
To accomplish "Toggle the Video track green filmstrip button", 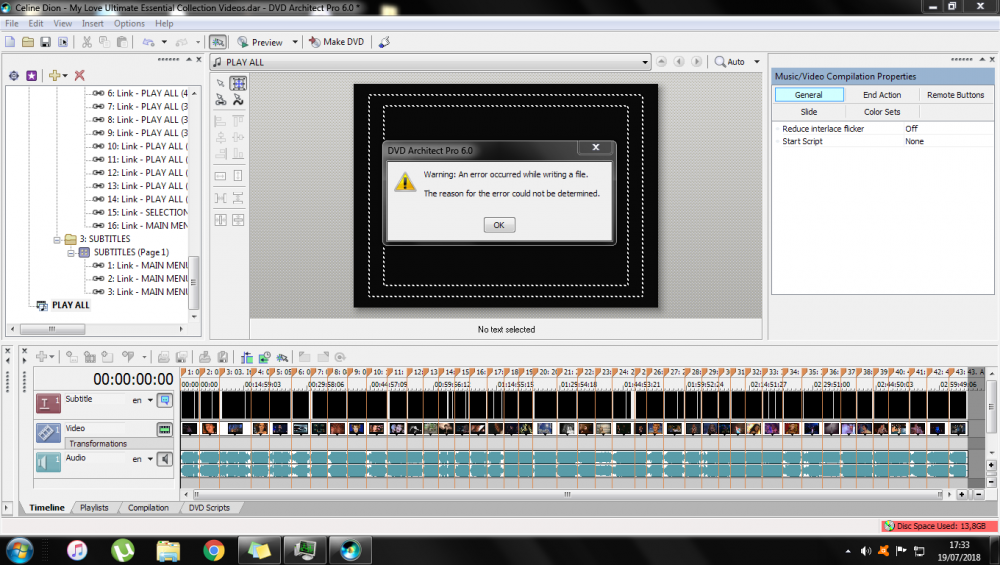I will point(164,429).
